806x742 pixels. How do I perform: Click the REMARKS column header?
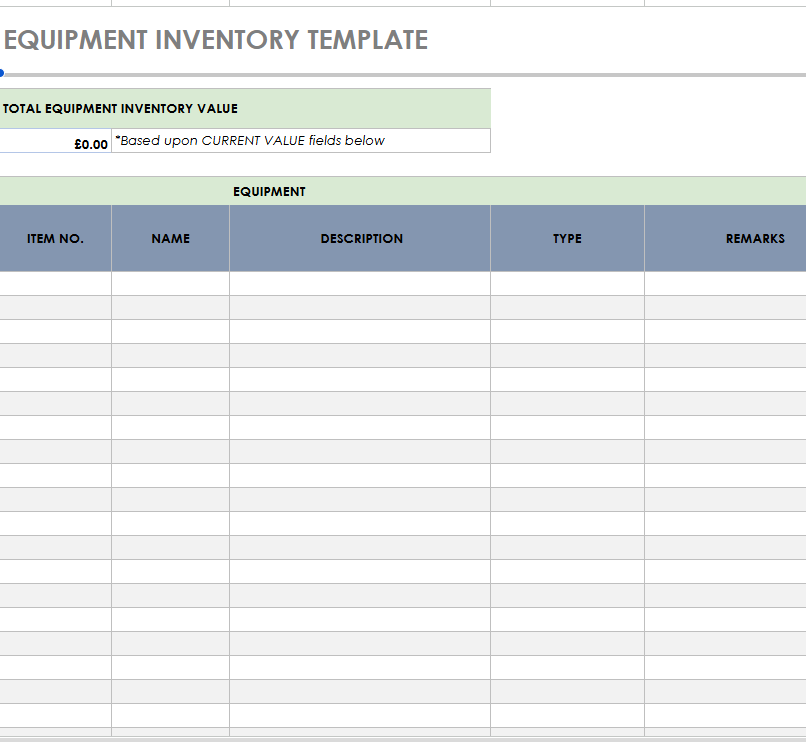tap(725, 238)
